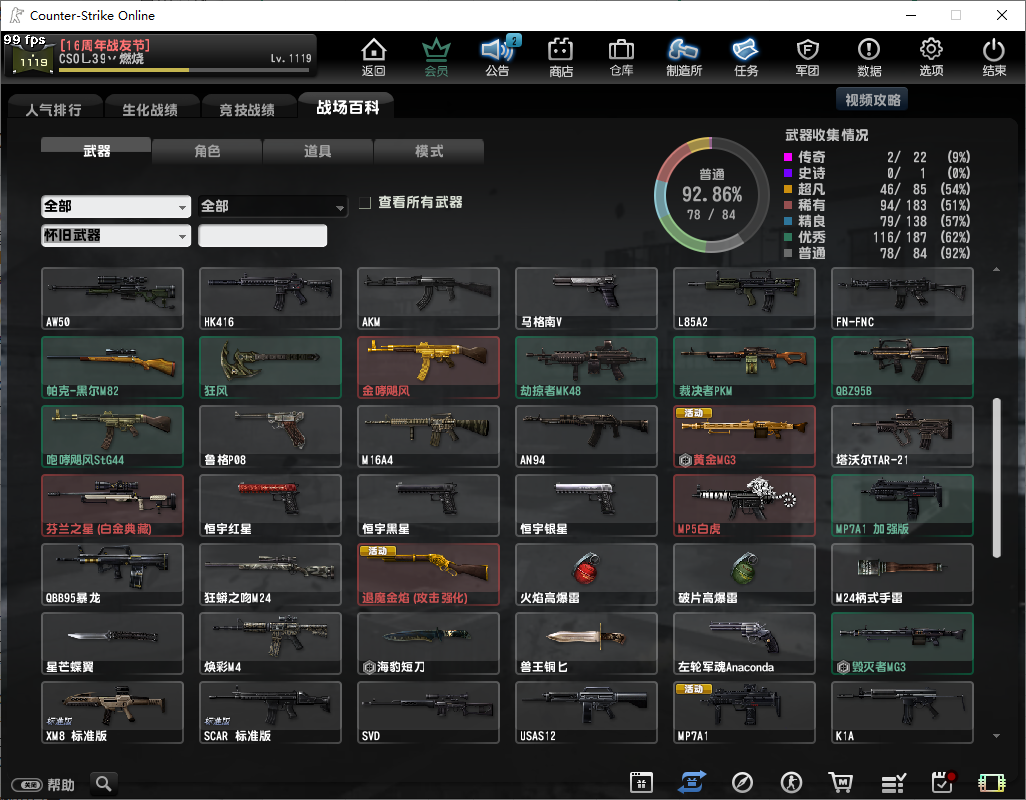Click the 返回 home icon
The image size is (1026, 800).
[x=374, y=57]
